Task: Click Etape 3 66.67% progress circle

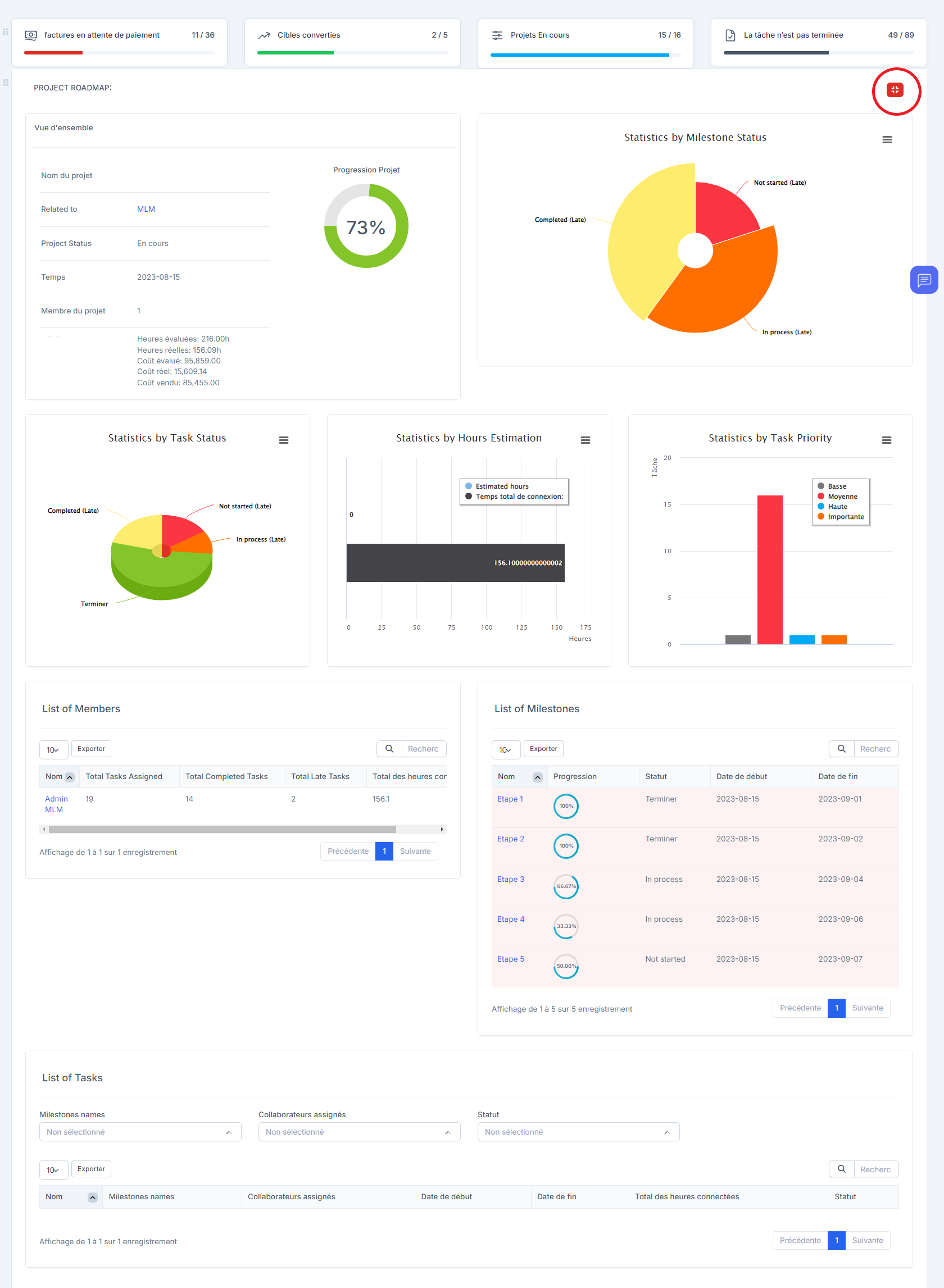Action: (566, 886)
